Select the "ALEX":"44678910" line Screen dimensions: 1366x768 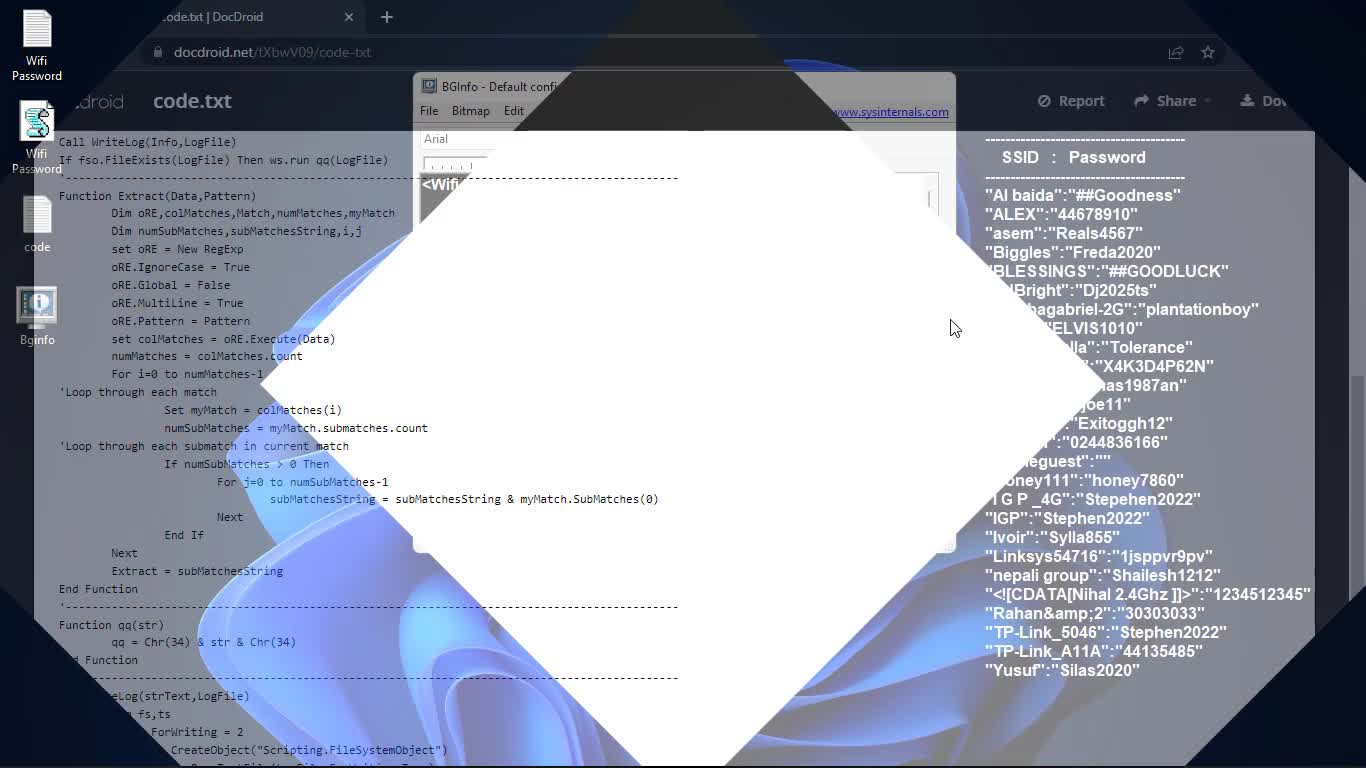[1061, 214]
